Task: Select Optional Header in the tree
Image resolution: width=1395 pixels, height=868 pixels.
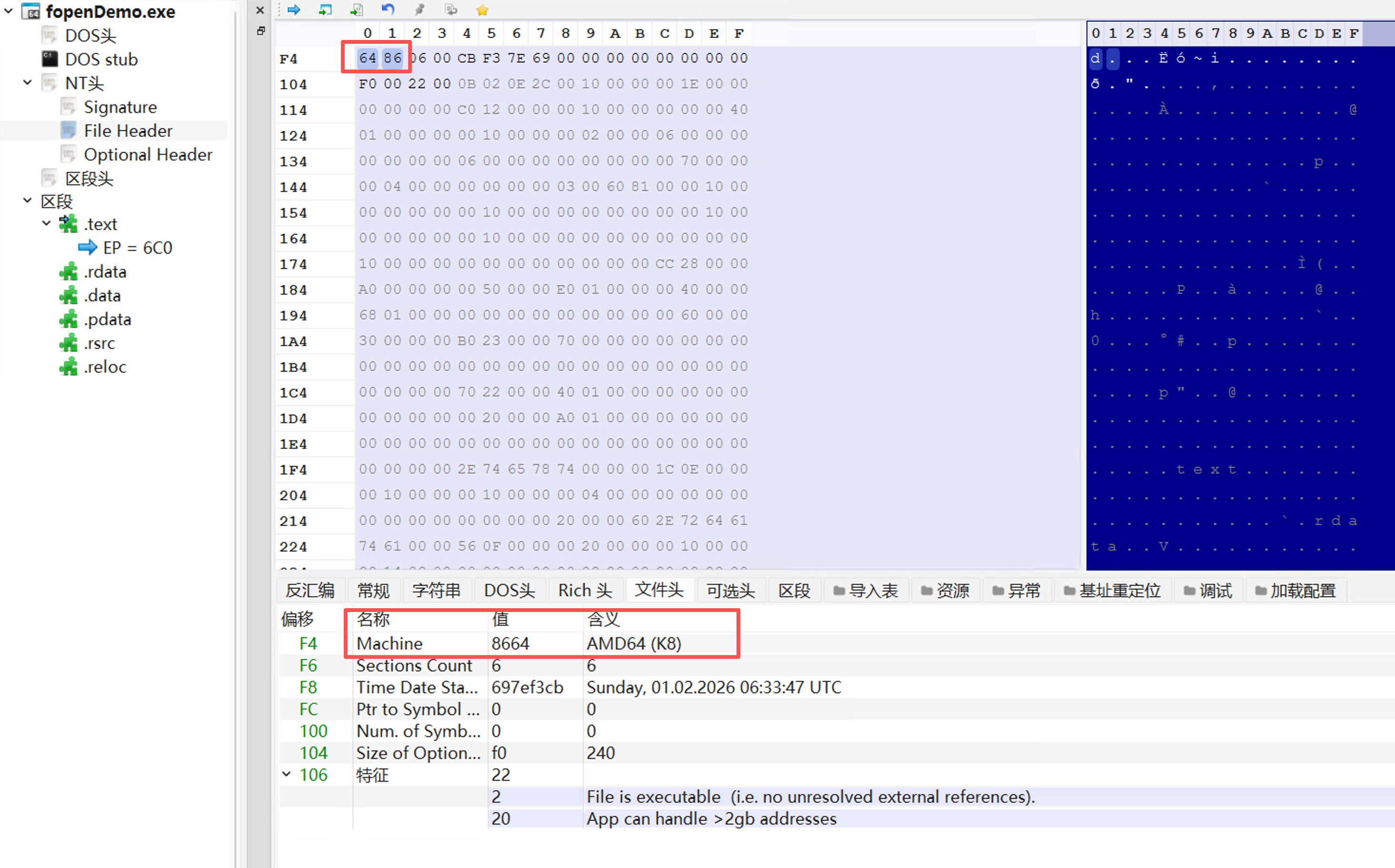Action: [x=148, y=155]
